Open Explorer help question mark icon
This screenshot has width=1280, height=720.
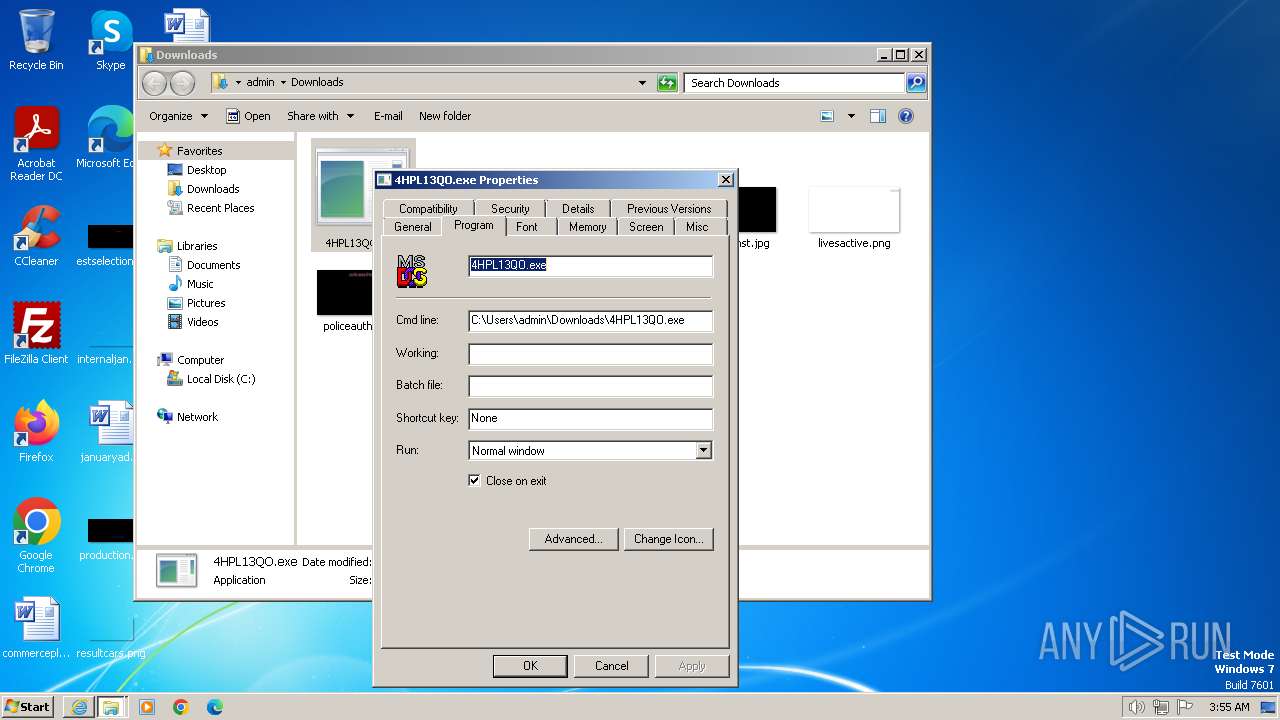[x=906, y=116]
